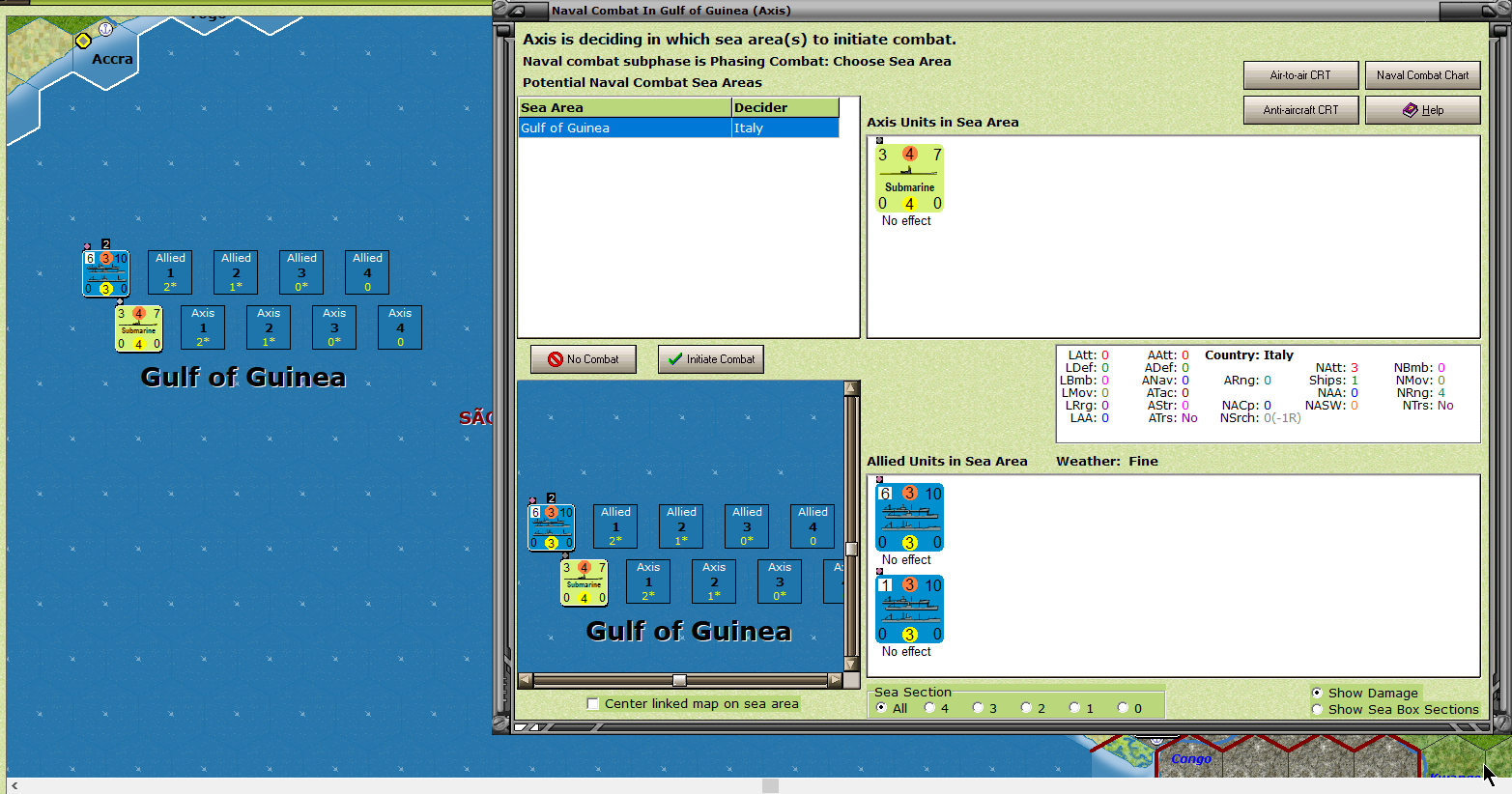Click the Submarine counter in the linked mini map
Screen dimensions: 1512x794
point(584,582)
